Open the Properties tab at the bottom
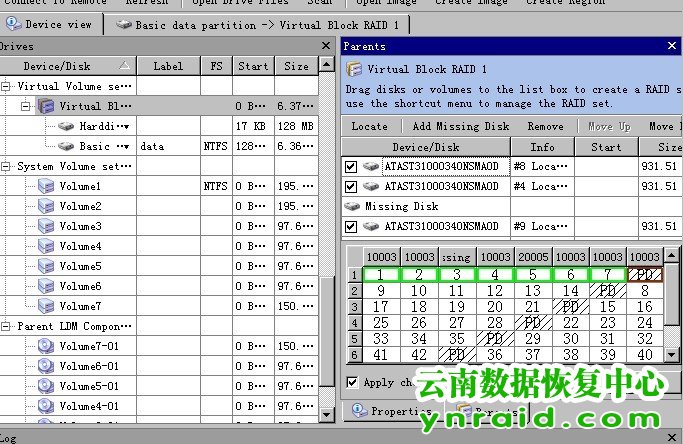This screenshot has width=683, height=444. 393,410
